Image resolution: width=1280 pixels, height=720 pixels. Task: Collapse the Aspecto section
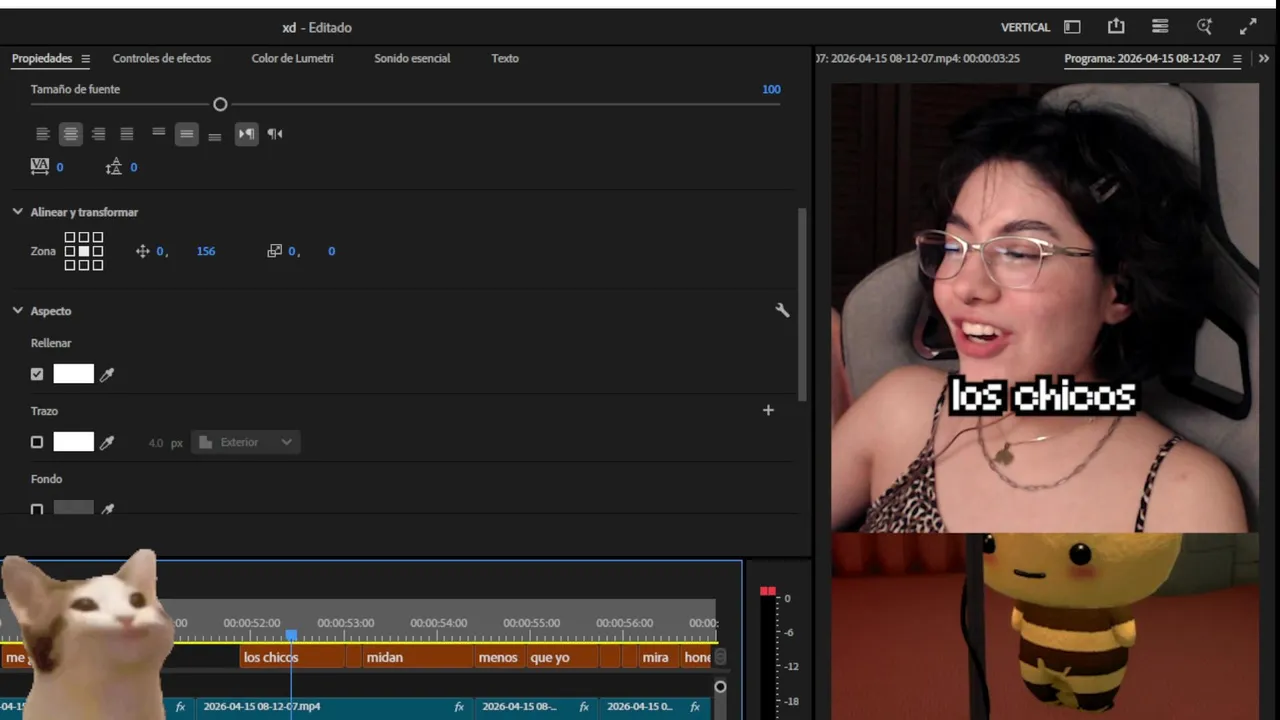pyautogui.click(x=17, y=311)
